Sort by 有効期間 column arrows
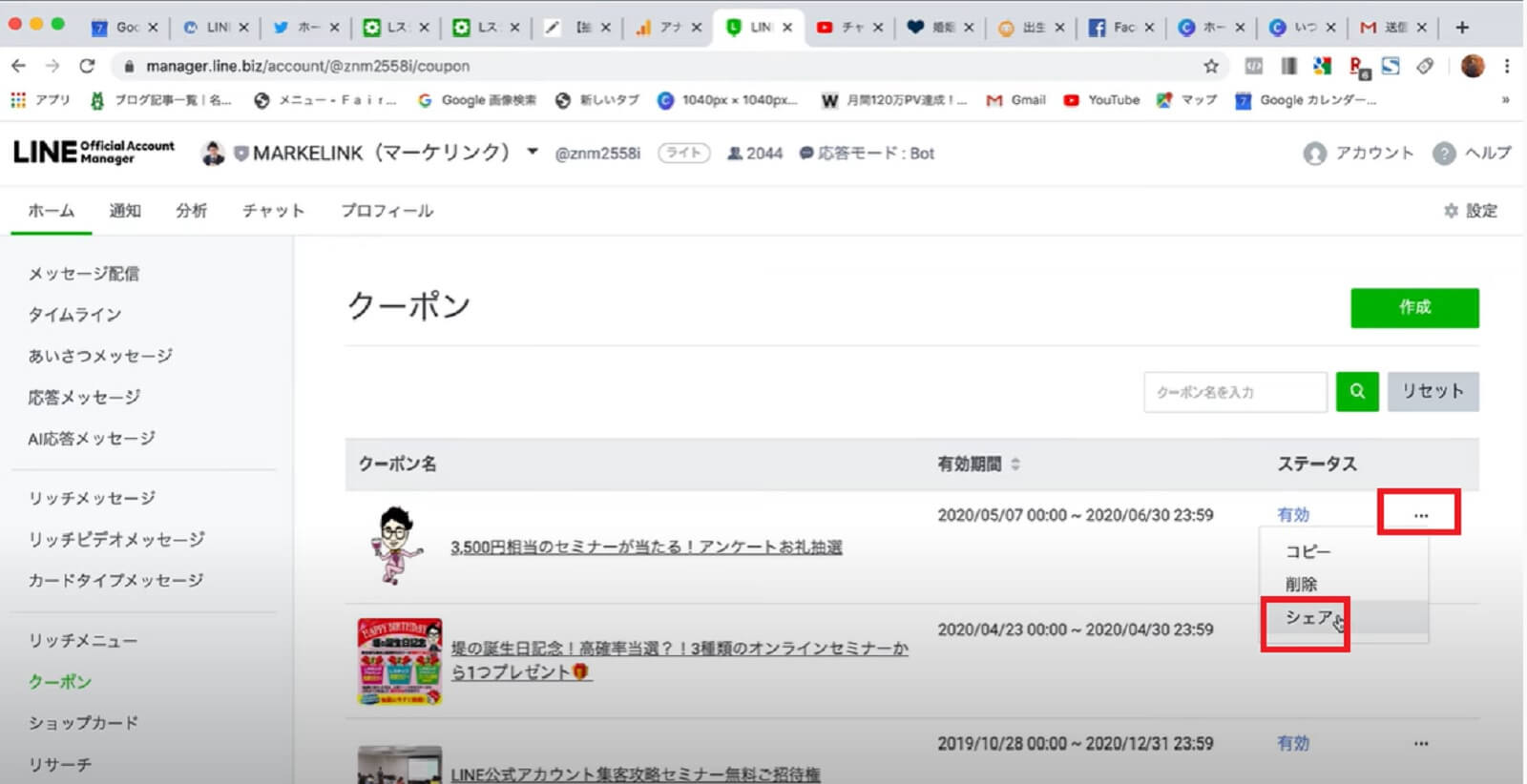Screen dimensions: 1527x784 coord(1015,464)
